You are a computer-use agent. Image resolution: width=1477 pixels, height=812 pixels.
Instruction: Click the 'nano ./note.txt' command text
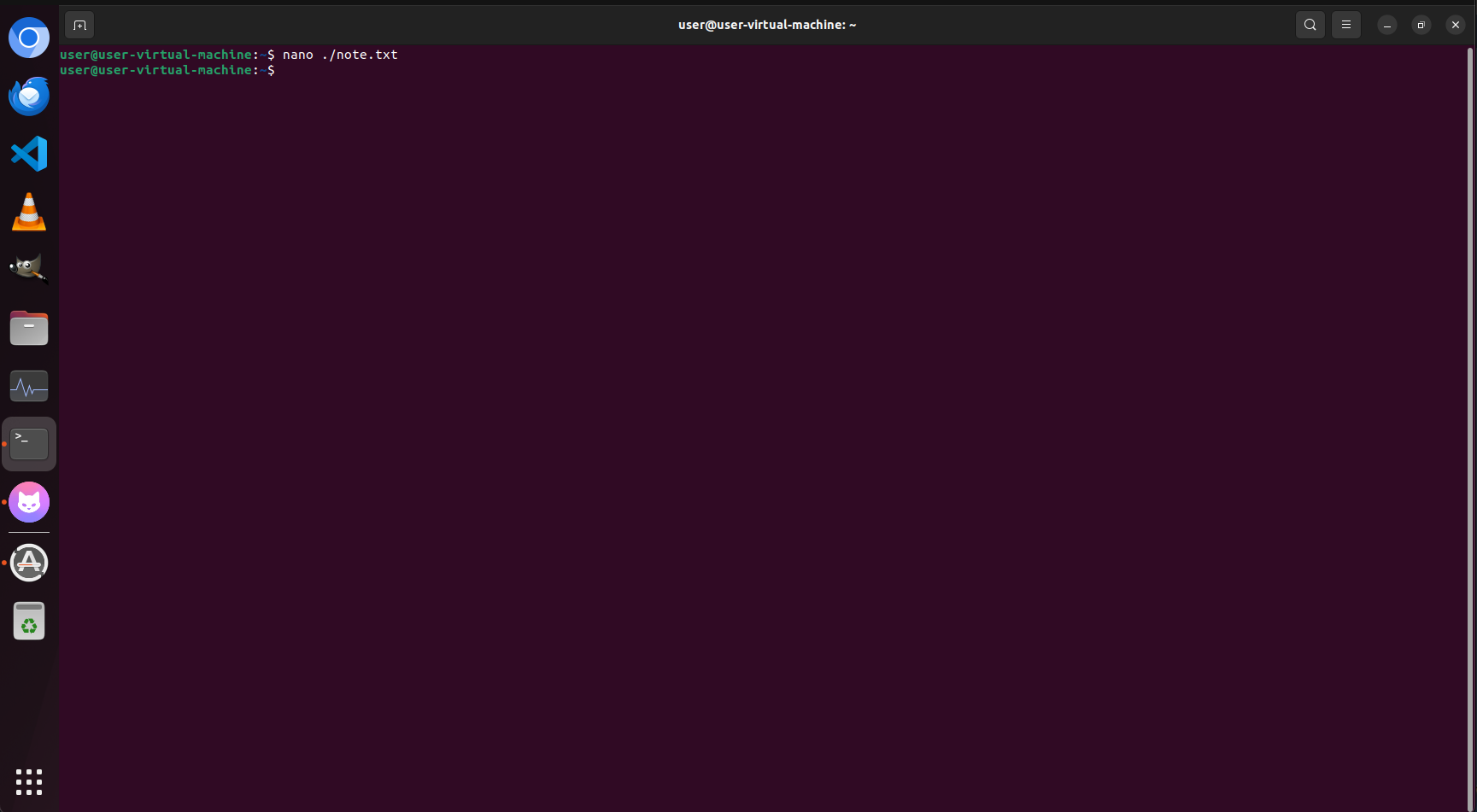[340, 55]
